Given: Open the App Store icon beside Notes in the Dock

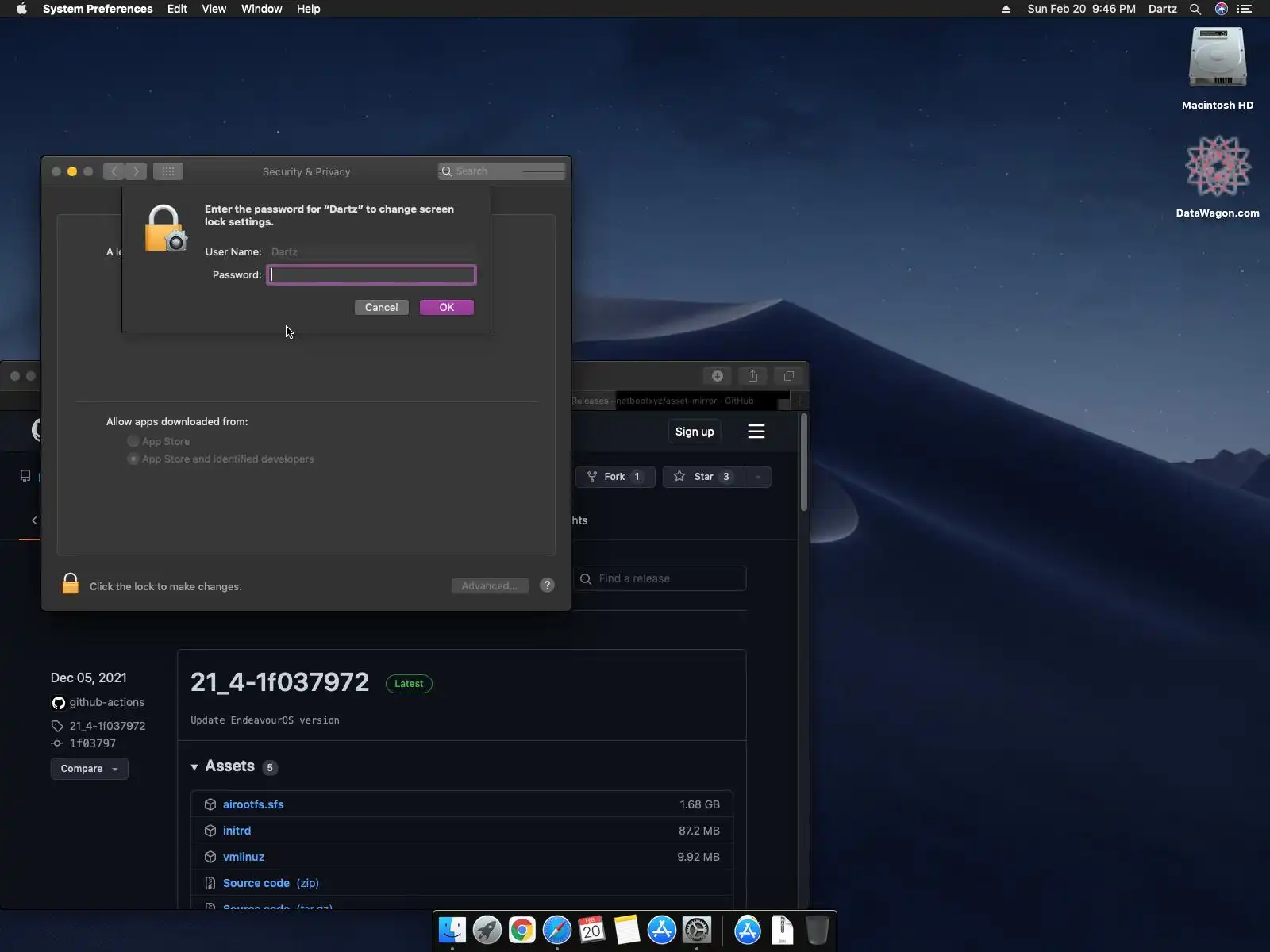Looking at the screenshot, I should [662, 930].
